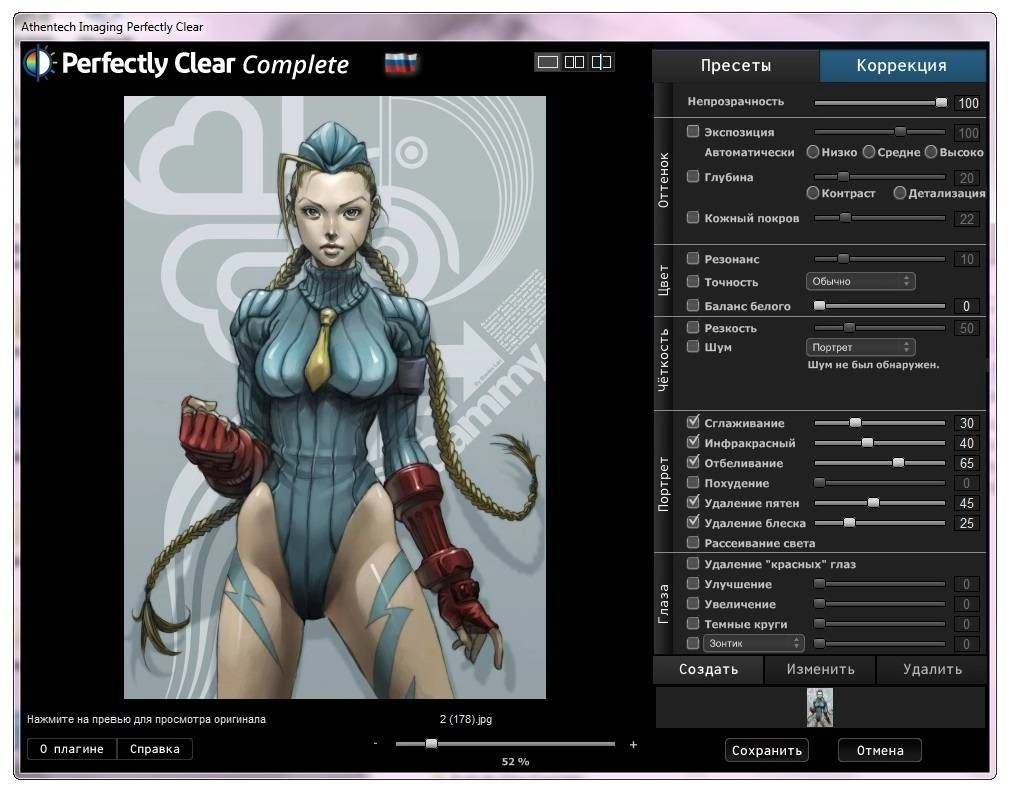Click the zoom out minus icon
Viewport: 1014px width, 799px height.
[x=375, y=743]
